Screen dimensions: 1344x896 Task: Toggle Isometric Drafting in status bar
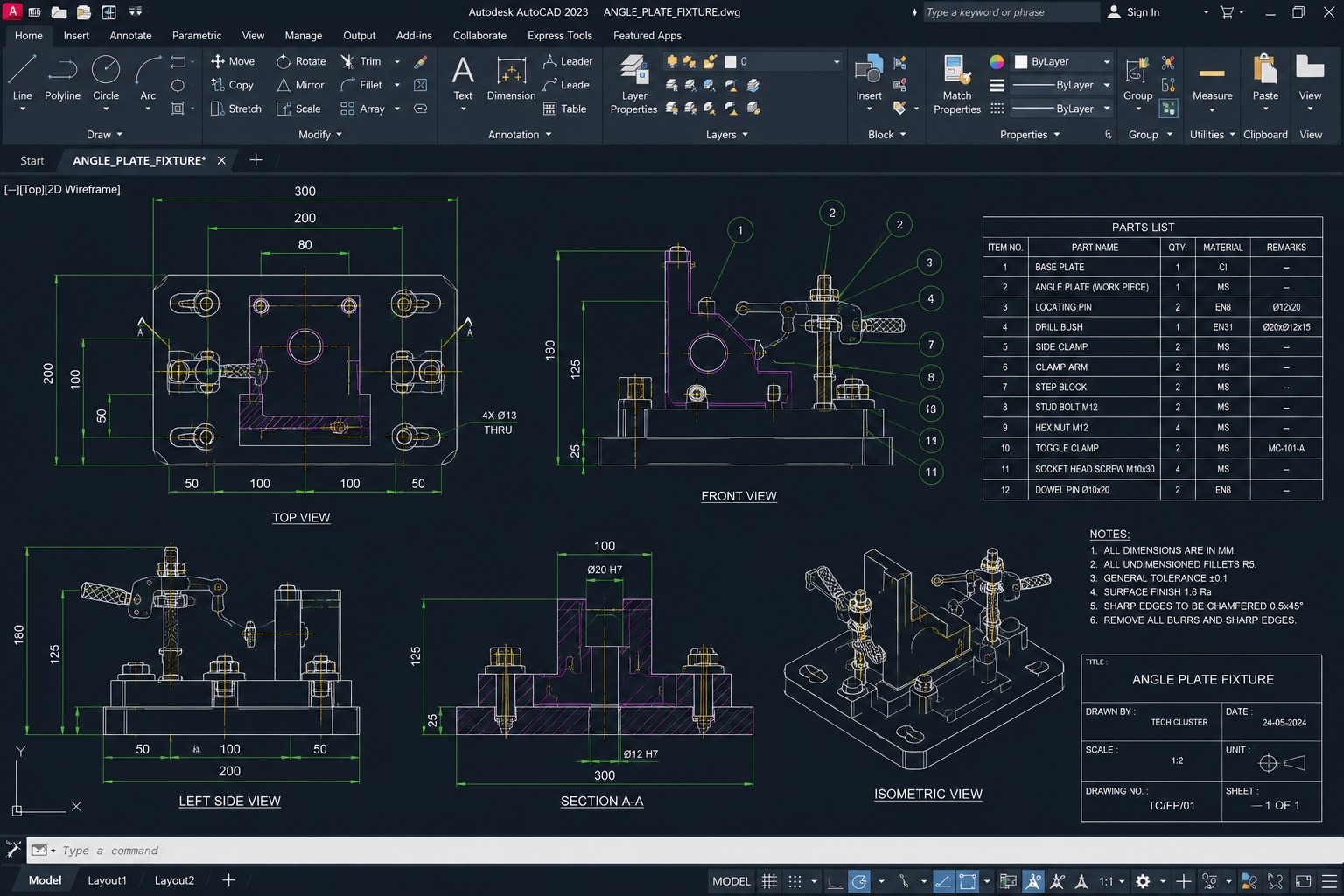point(903,881)
